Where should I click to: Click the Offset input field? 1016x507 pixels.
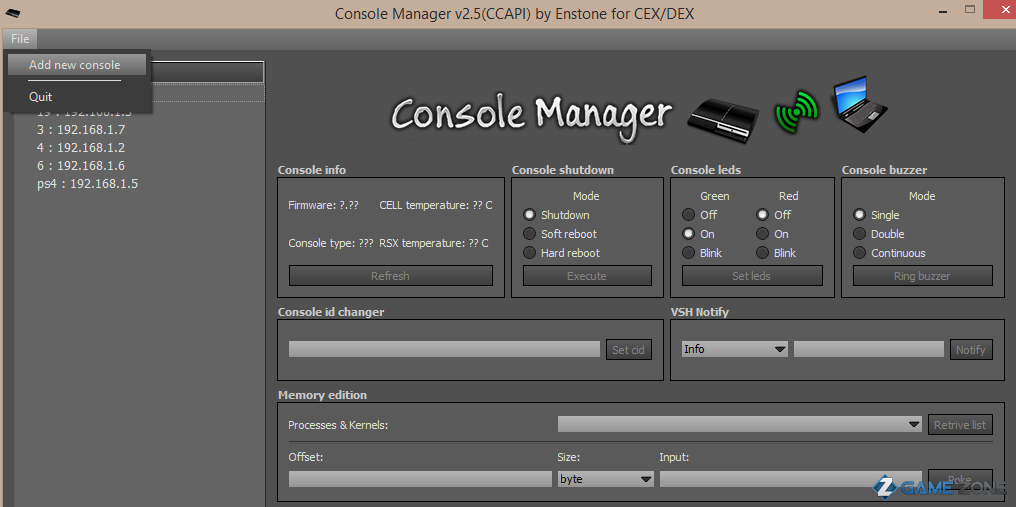(x=420, y=479)
